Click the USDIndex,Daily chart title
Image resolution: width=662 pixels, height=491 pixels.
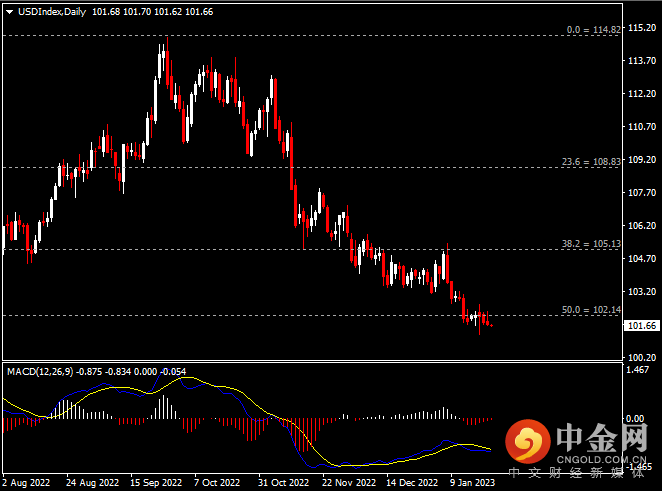coord(52,12)
